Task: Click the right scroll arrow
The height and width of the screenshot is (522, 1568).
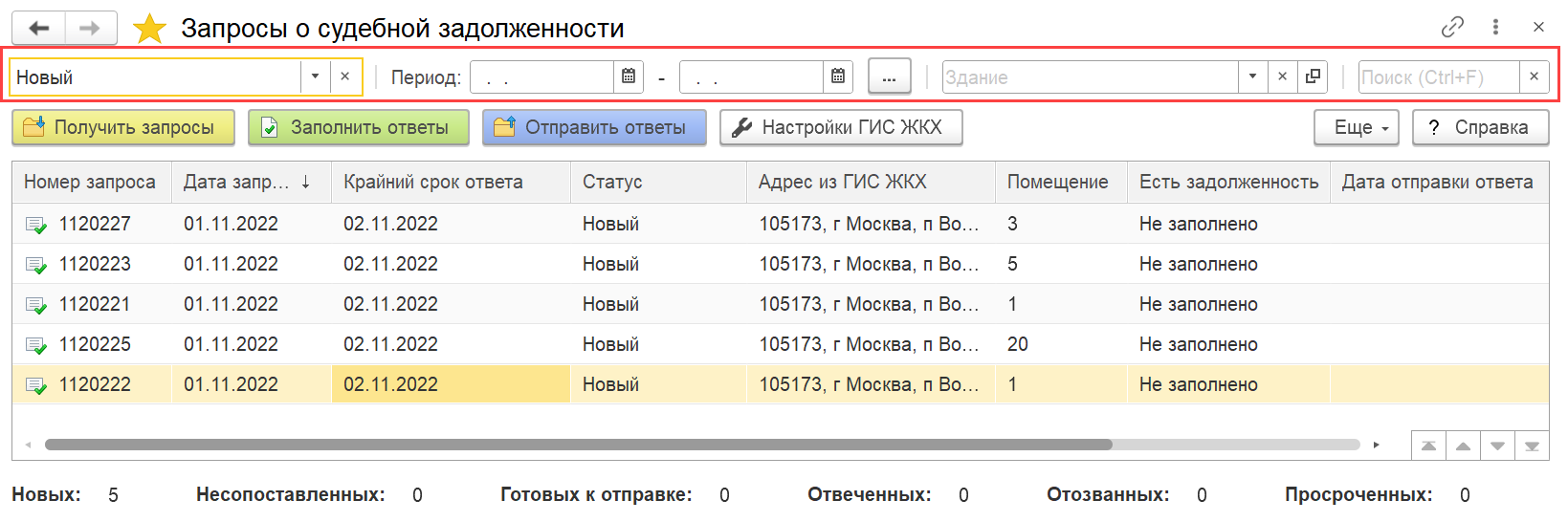Action: [x=1376, y=445]
